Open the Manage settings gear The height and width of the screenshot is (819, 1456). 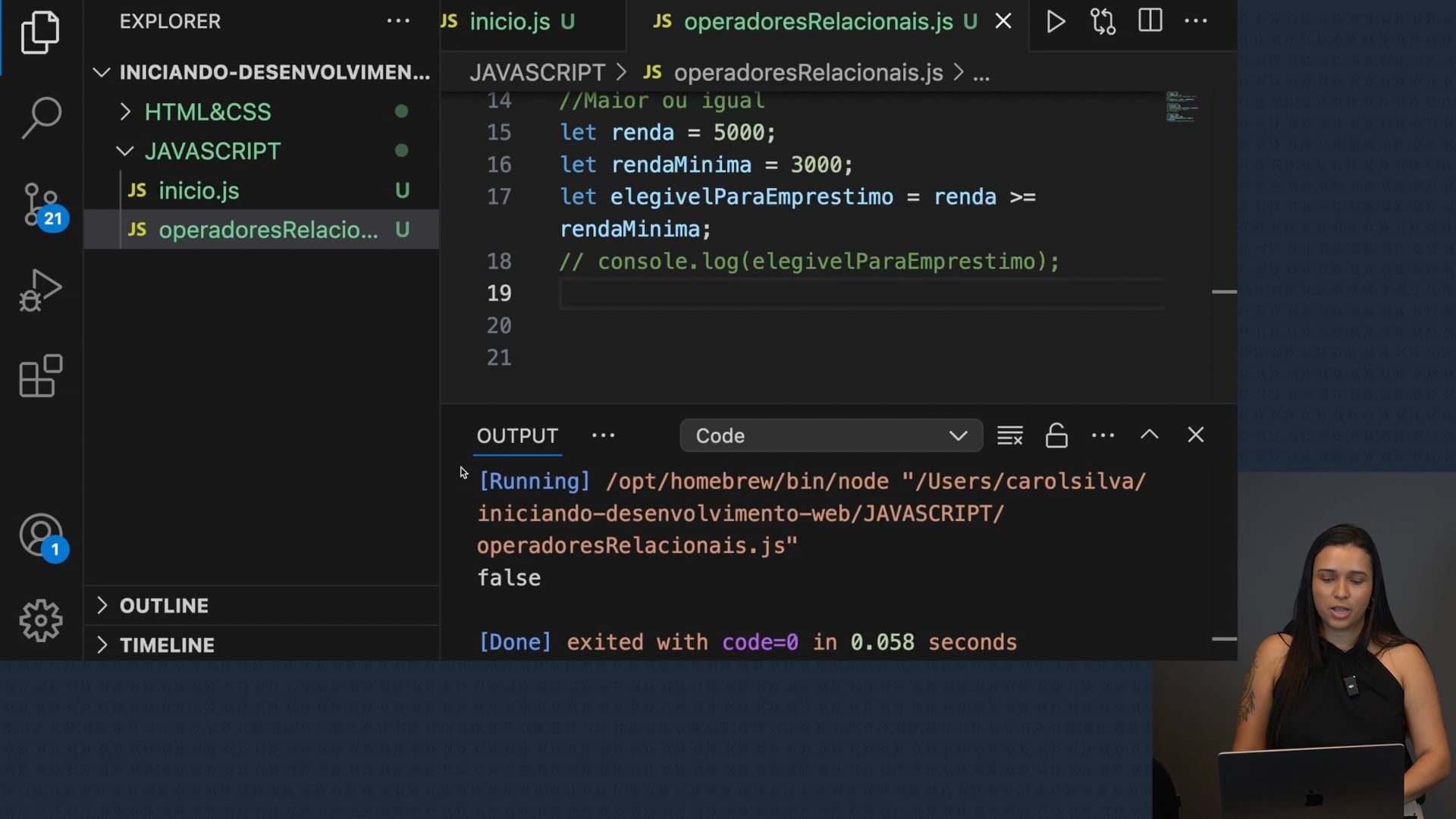pos(41,620)
